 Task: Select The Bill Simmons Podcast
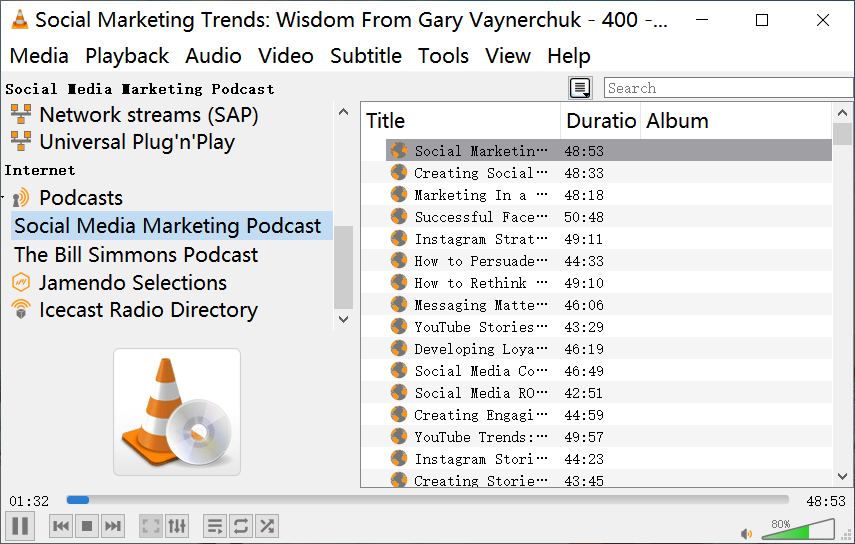(x=136, y=255)
